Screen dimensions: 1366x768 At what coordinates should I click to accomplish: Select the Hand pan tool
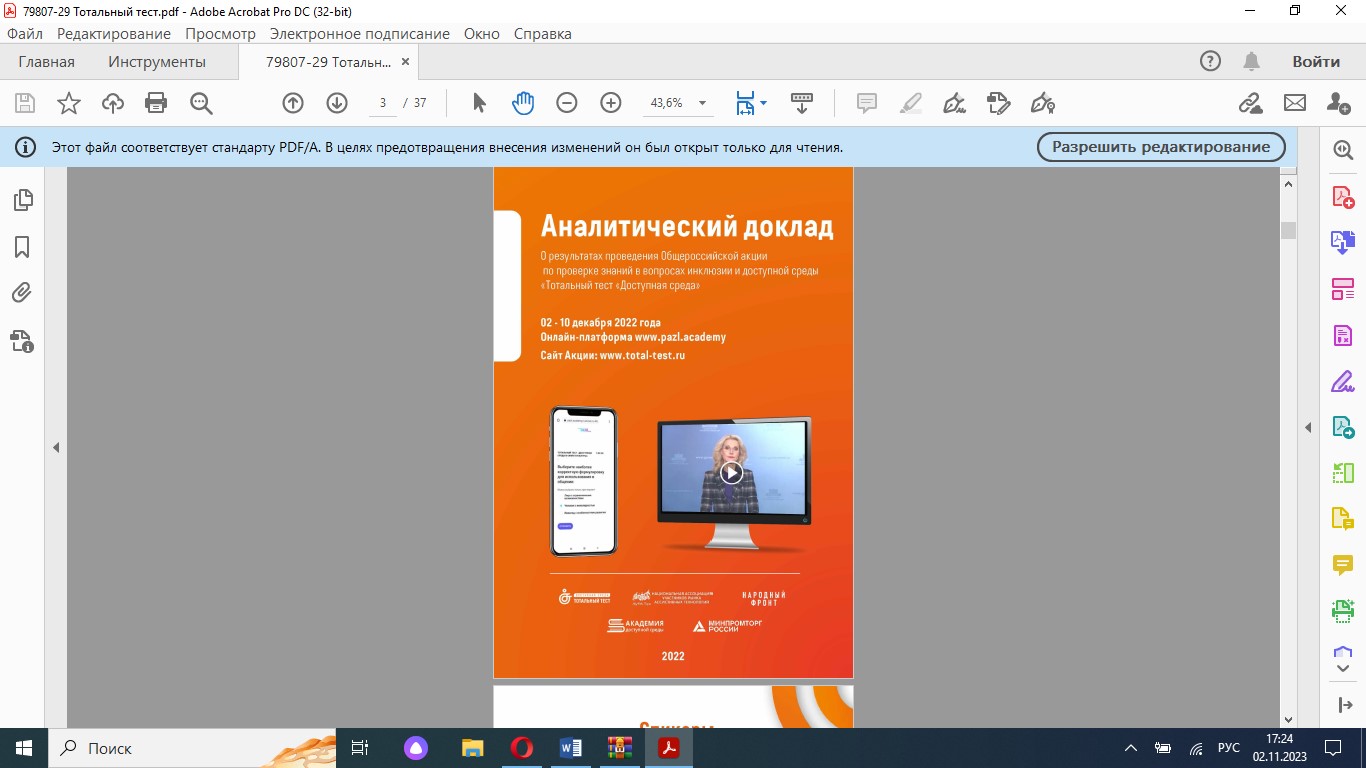point(523,103)
